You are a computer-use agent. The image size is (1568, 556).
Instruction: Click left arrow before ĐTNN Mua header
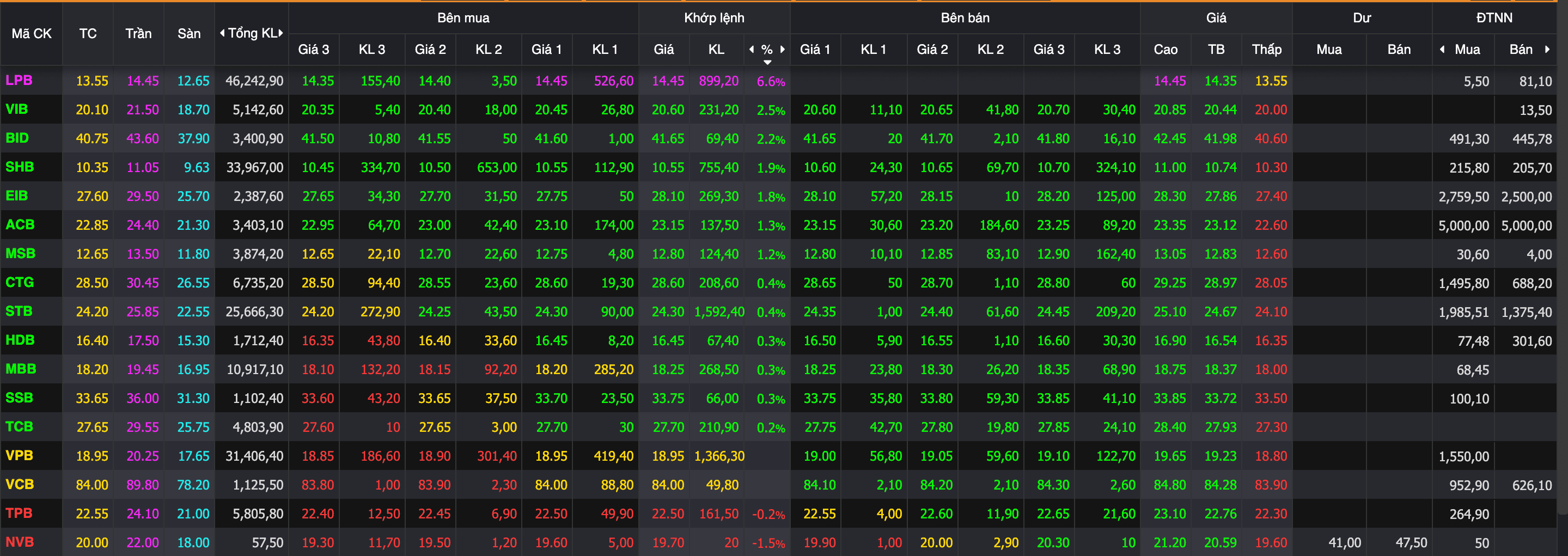click(x=1442, y=49)
